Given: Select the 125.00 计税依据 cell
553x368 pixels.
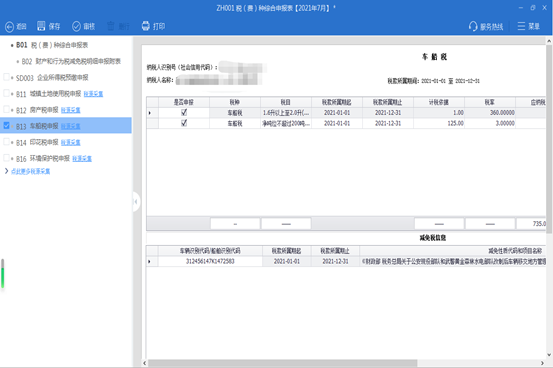Looking at the screenshot, I should (x=439, y=123).
